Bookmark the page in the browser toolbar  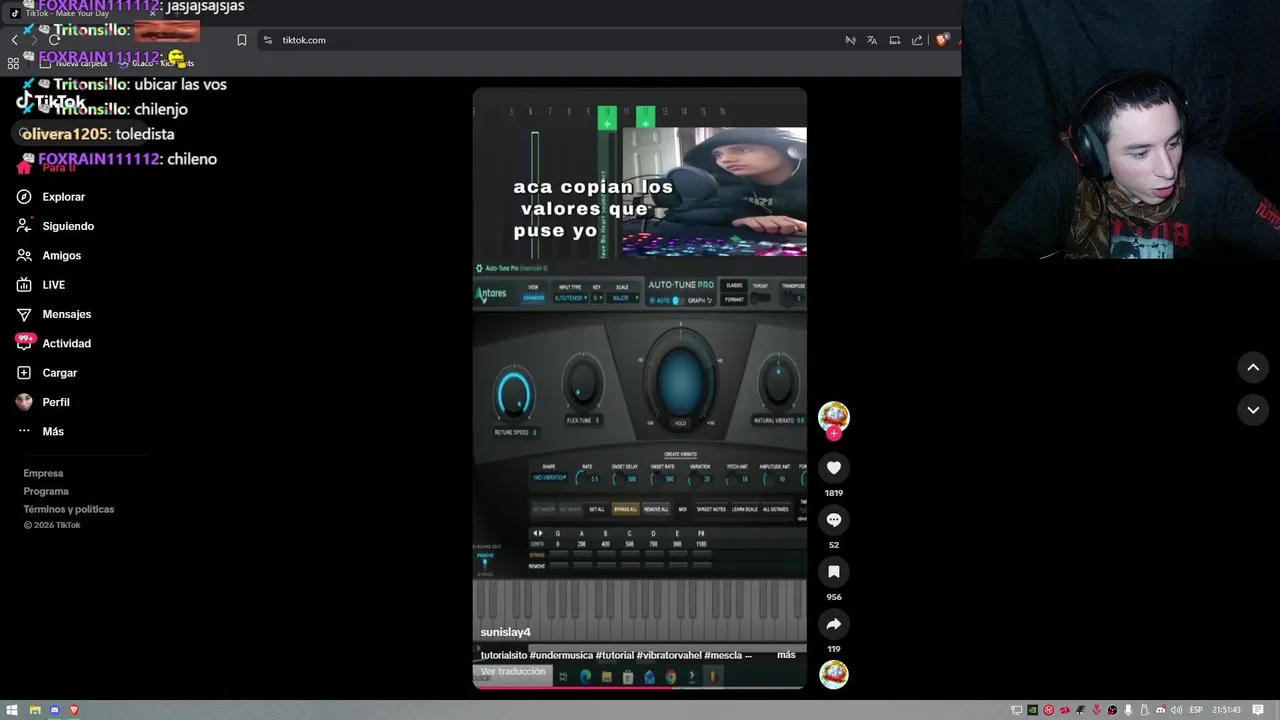click(x=241, y=40)
